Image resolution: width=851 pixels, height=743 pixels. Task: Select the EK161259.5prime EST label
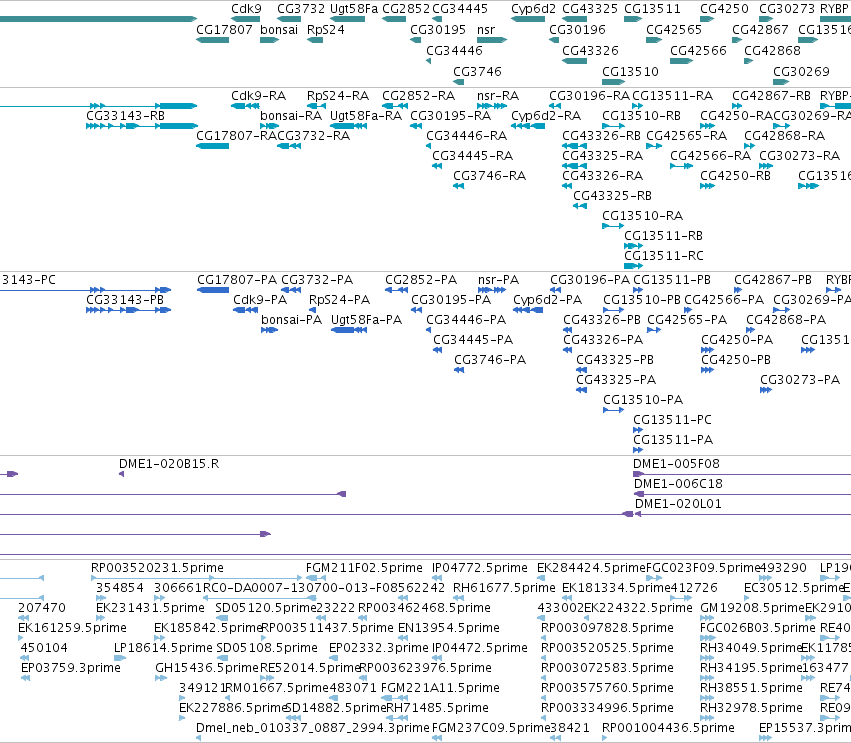click(x=72, y=628)
